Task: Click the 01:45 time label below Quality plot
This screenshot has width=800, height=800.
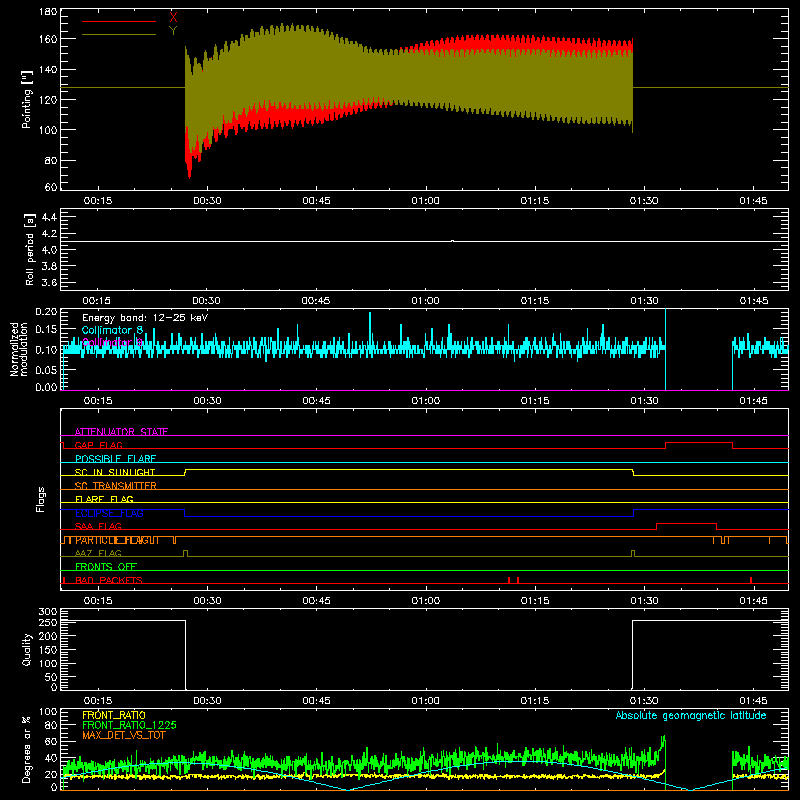Action: (753, 701)
